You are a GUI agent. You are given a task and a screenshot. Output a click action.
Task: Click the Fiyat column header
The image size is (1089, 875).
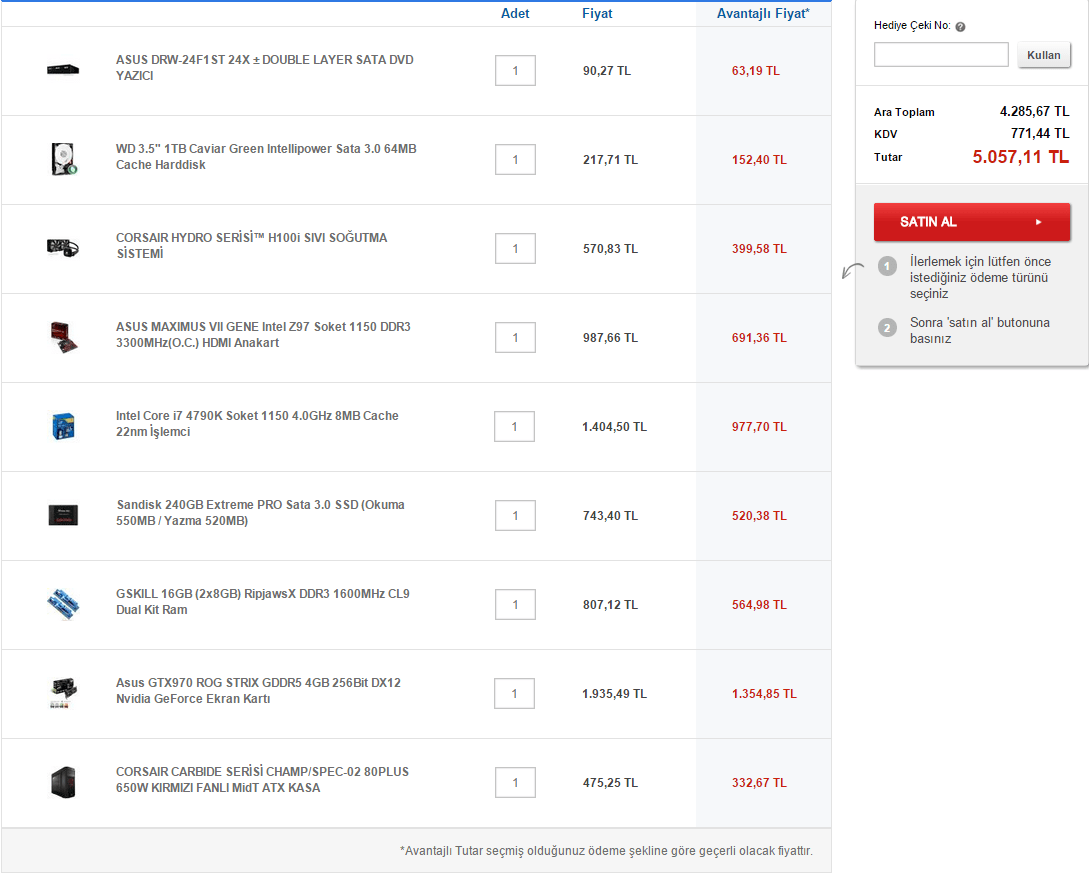[x=597, y=13]
